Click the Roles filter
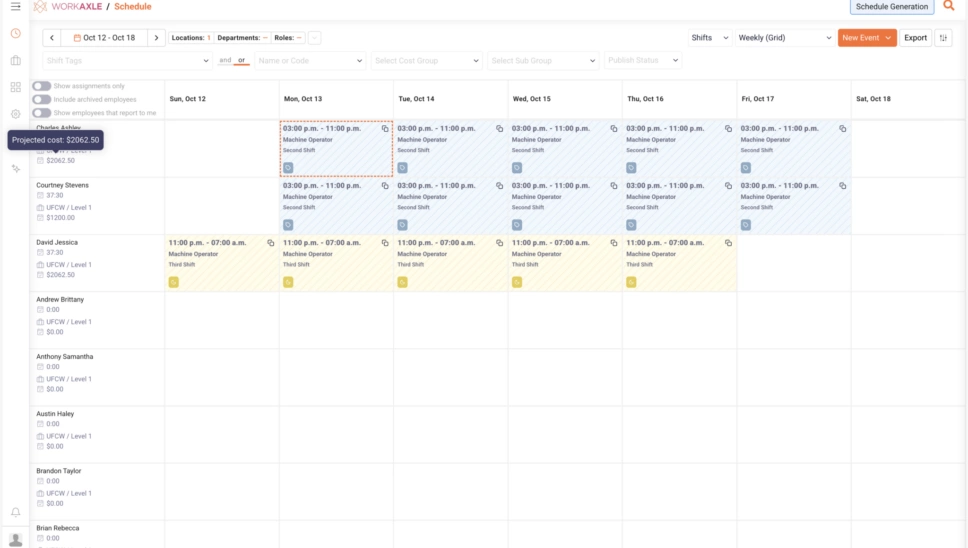Viewport: 968px width, 548px height. coord(288,38)
